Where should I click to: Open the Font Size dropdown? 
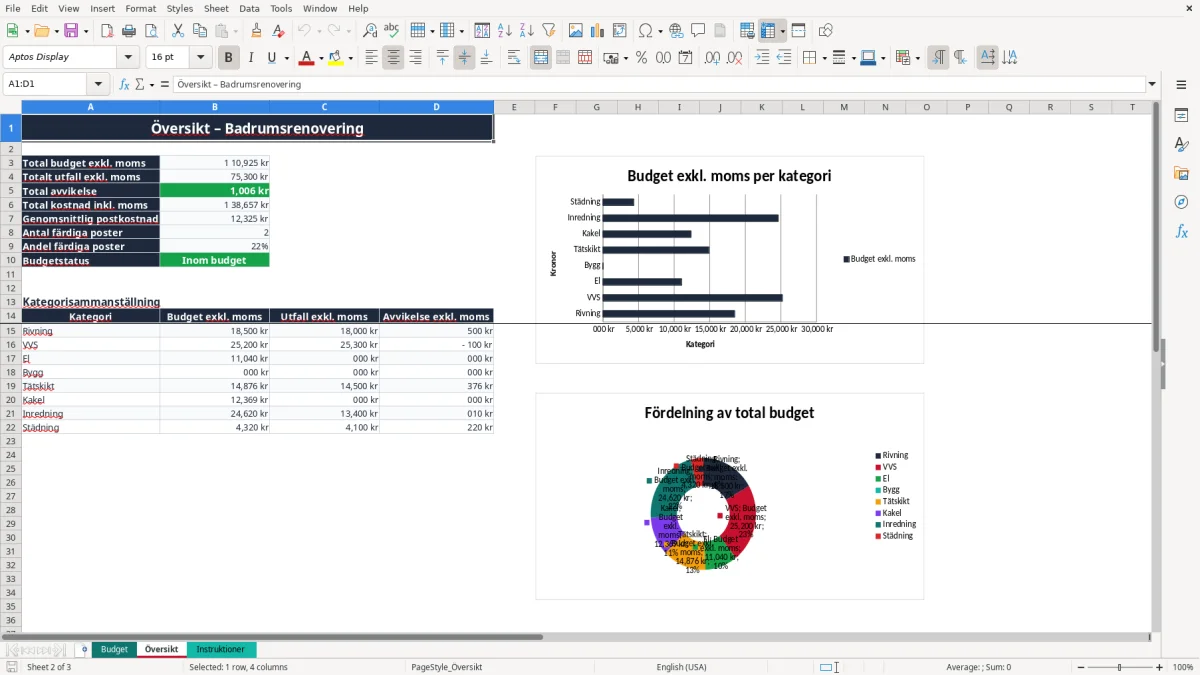(x=200, y=57)
